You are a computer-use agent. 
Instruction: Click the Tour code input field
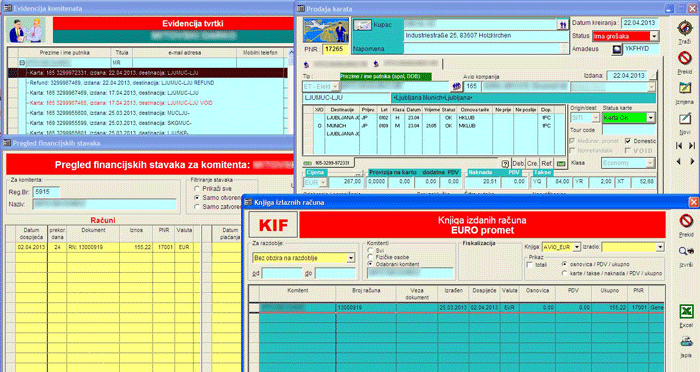tap(629, 130)
